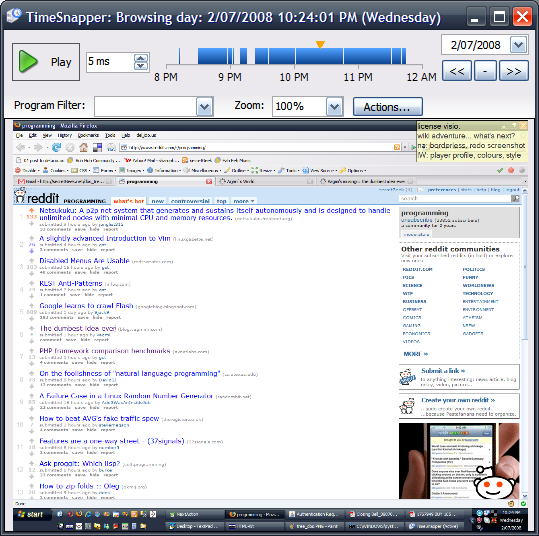539x536 pixels.
Task: Open the Web Developer Images dropdown
Action: 131,170
